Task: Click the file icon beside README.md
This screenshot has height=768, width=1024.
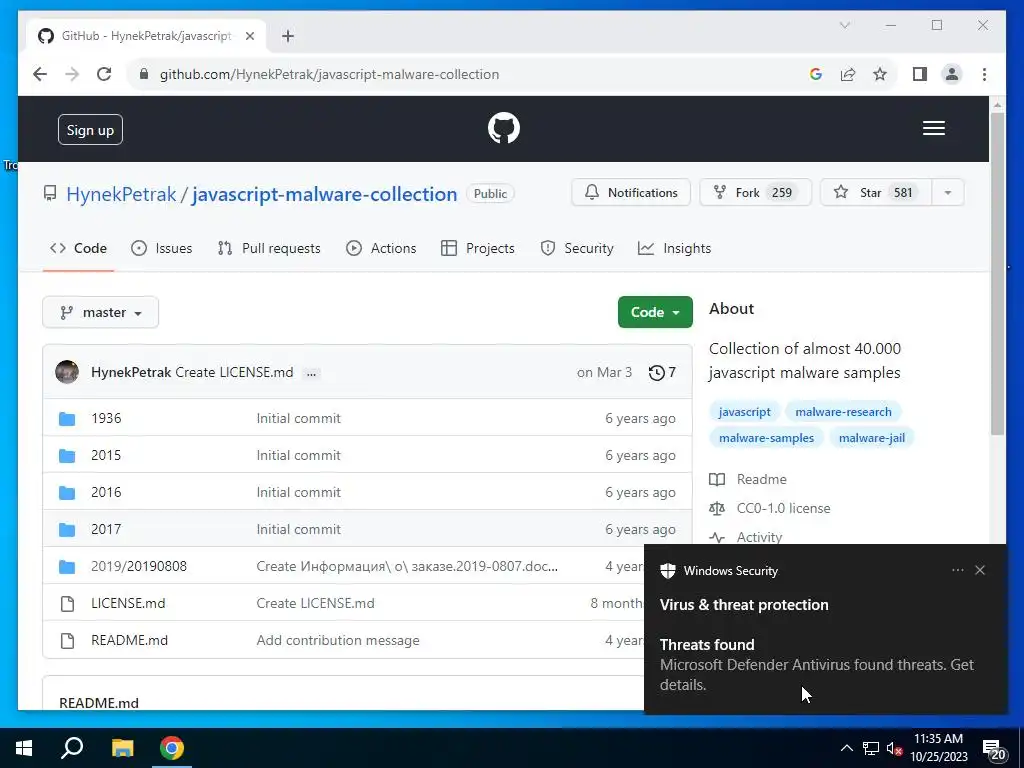Action: coord(67,641)
